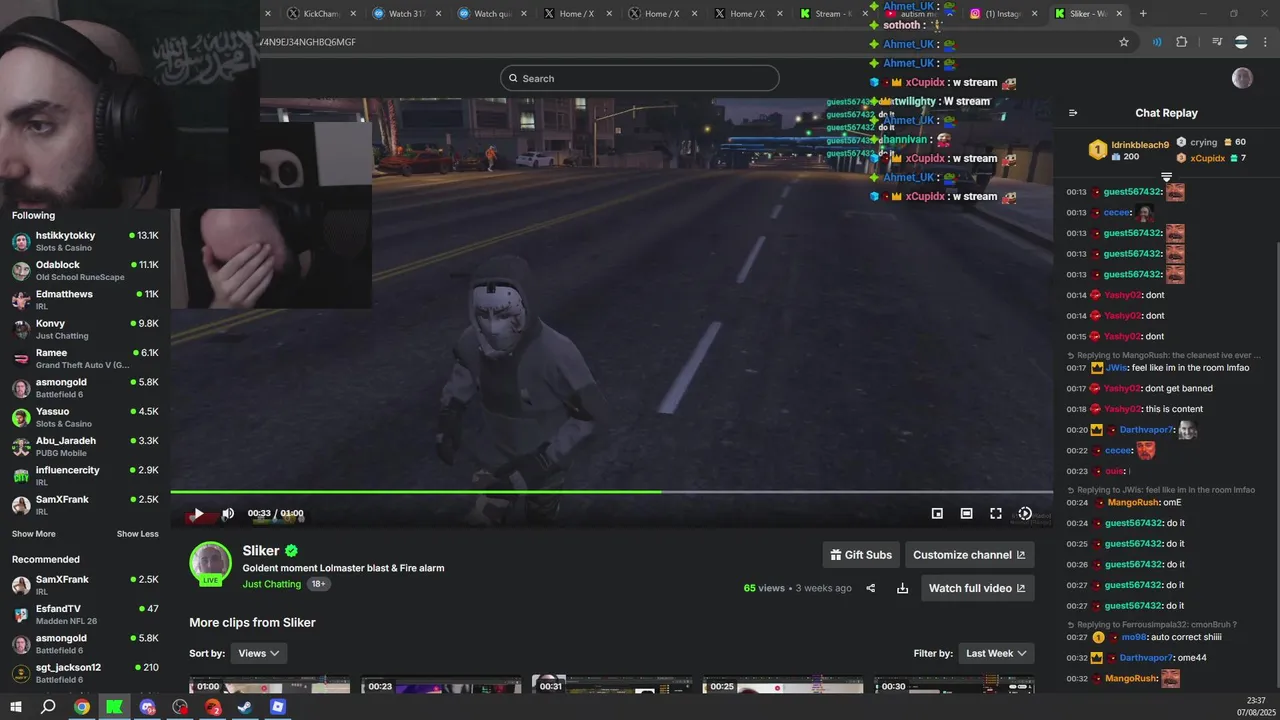Click Show Less in Following

point(137,534)
